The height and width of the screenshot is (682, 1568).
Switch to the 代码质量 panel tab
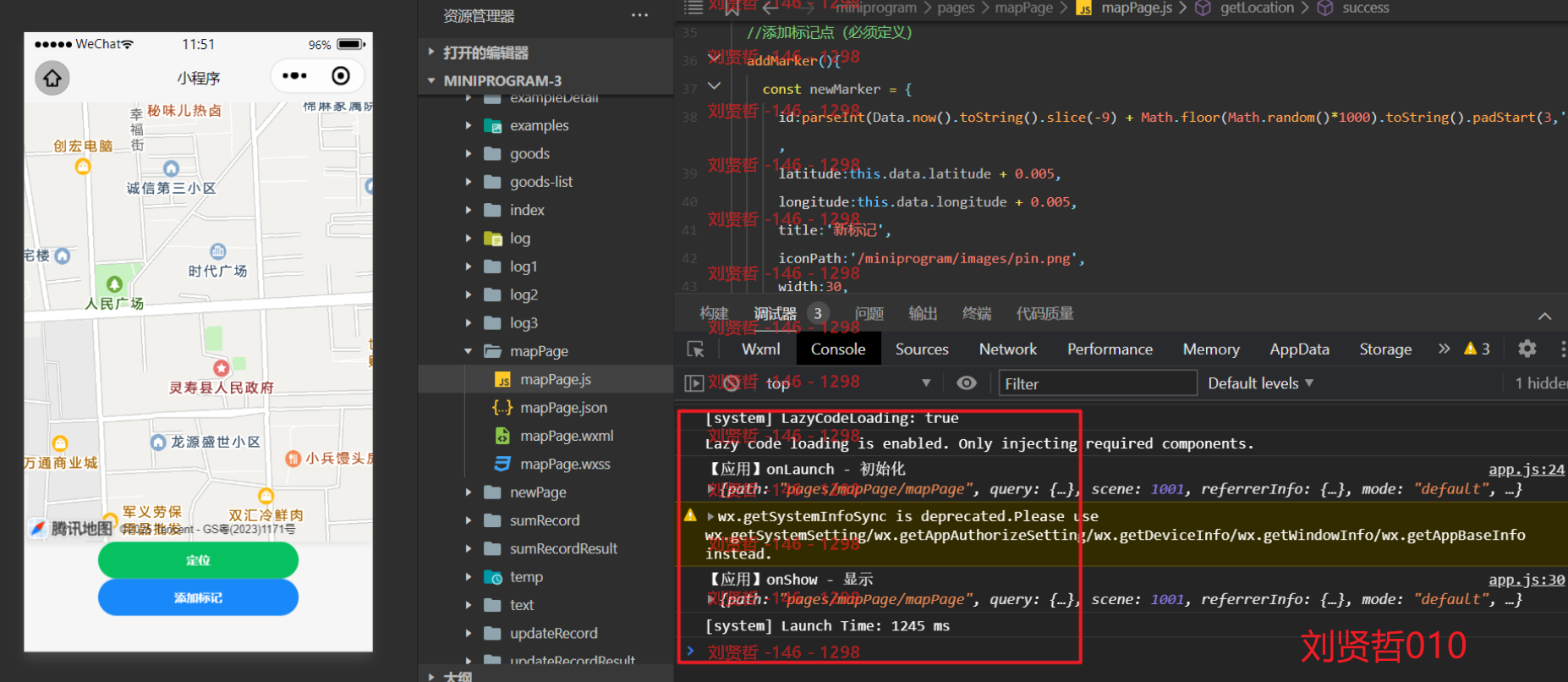(1044, 314)
